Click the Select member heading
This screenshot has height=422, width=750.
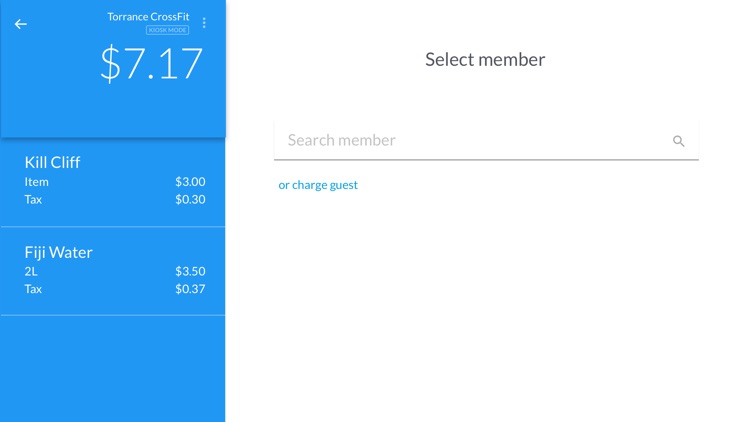485,59
